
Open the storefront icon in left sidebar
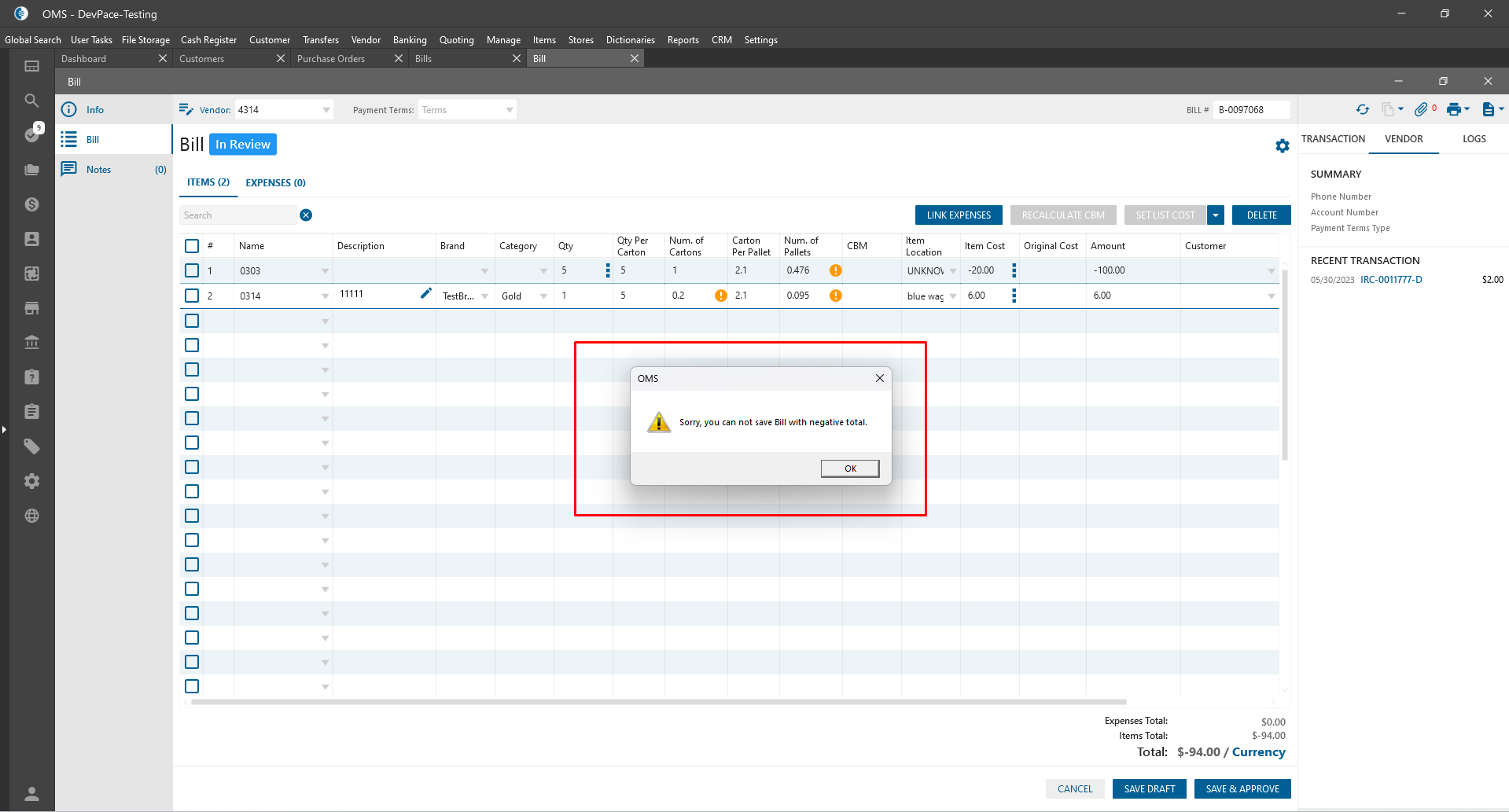tap(31, 308)
